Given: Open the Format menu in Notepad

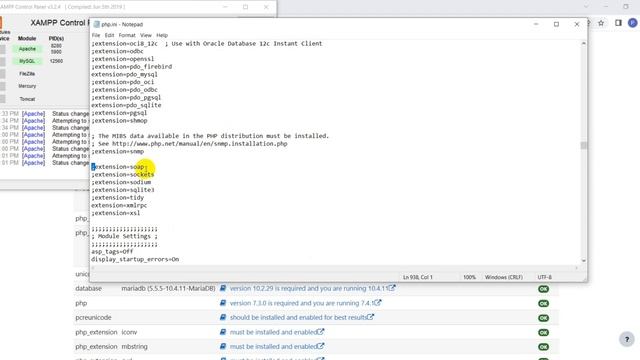Looking at the screenshot, I should pyautogui.click(x=127, y=36).
